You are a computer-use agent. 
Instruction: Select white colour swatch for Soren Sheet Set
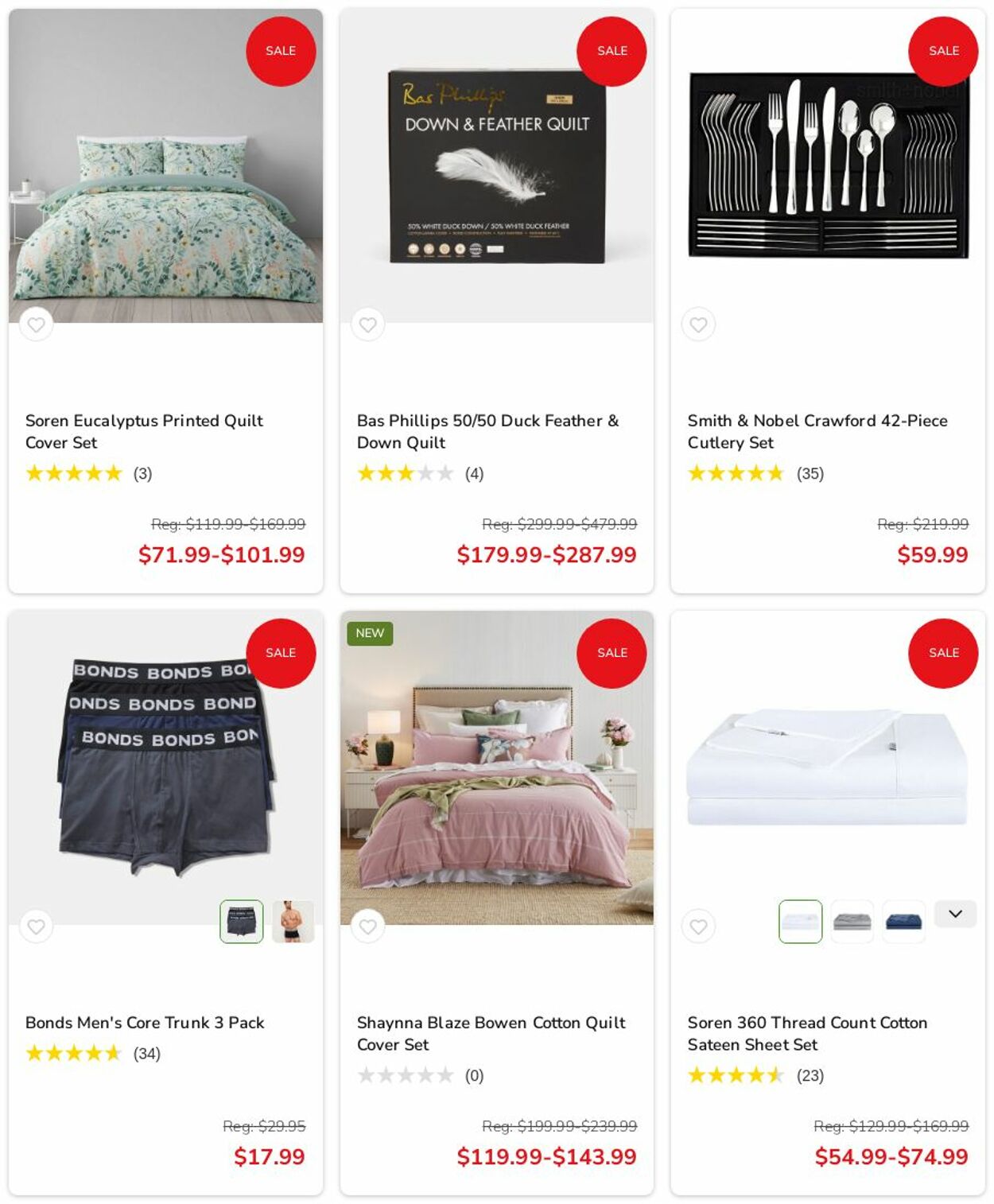[800, 922]
